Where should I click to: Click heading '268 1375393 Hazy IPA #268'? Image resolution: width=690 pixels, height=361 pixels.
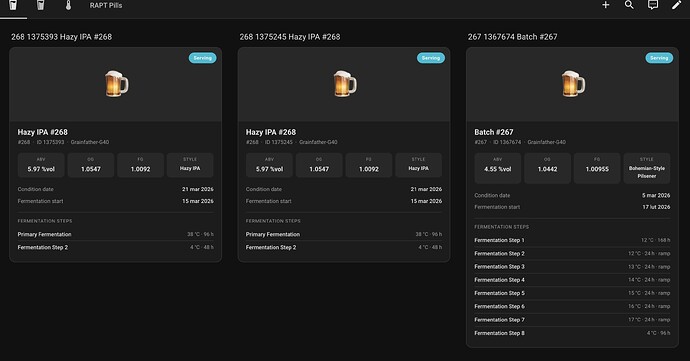click(x=62, y=37)
